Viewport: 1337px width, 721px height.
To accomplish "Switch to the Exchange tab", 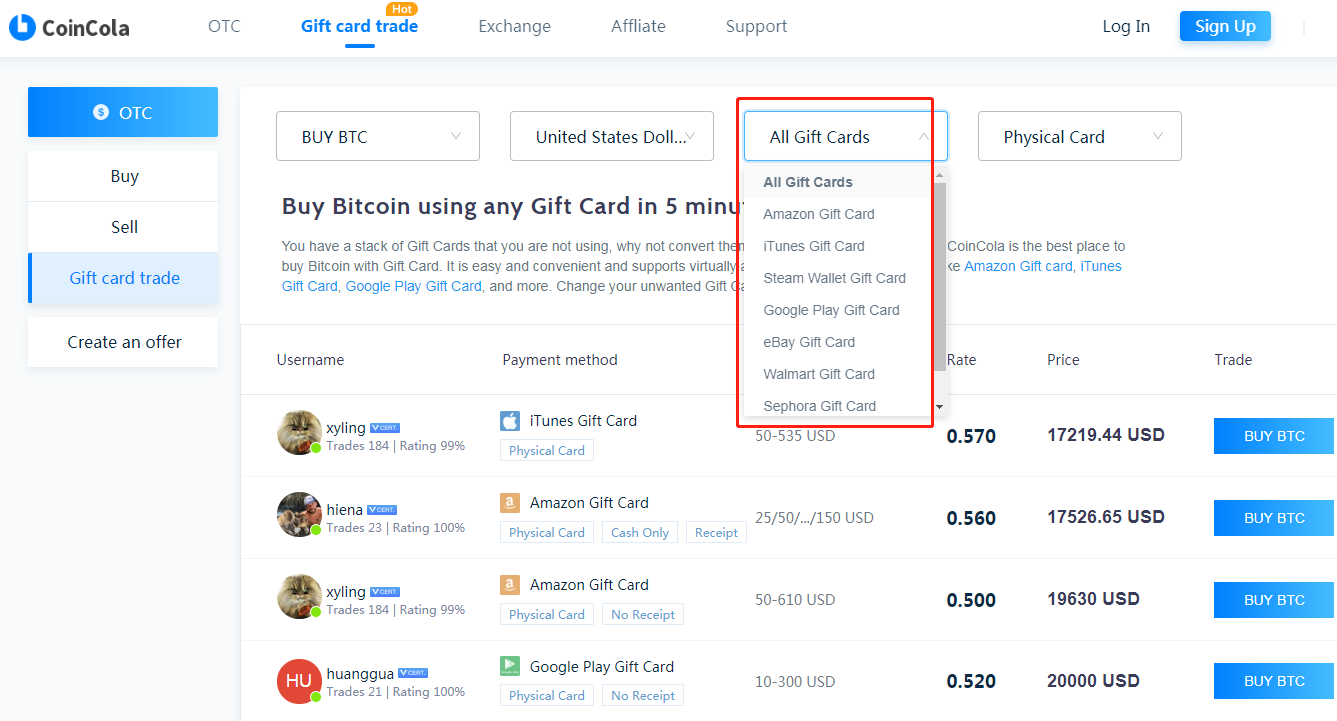I will (514, 26).
